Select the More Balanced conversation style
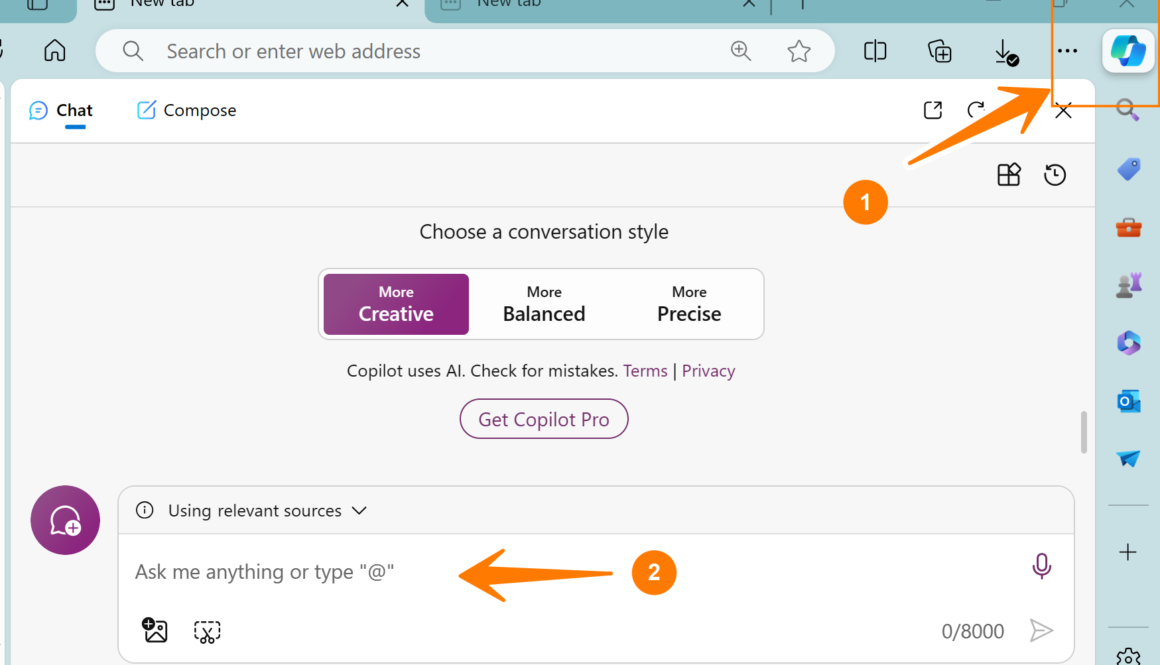Image resolution: width=1160 pixels, height=665 pixels. [544, 304]
